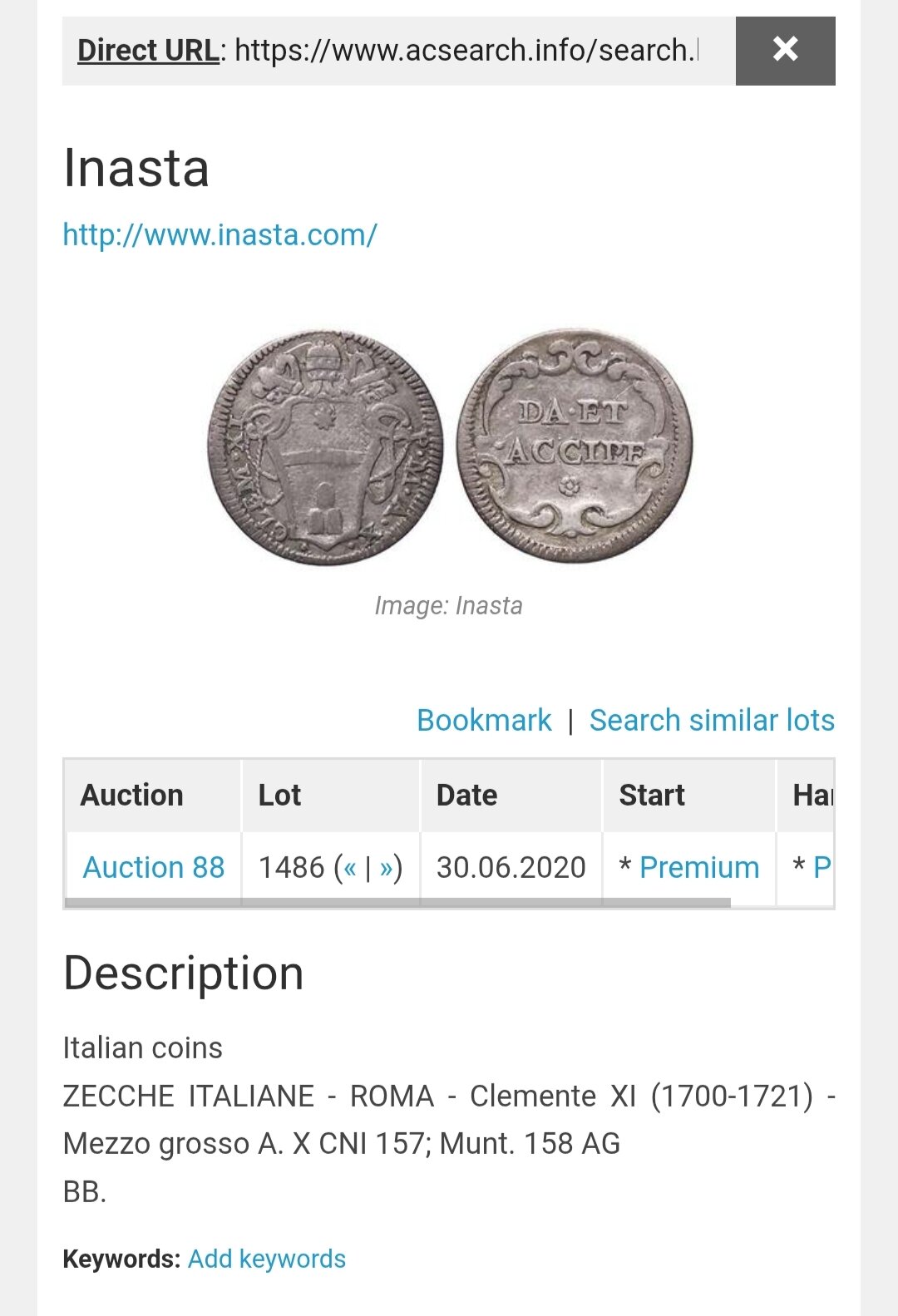Click the Premium link under Start
Viewport: 898px width, 1316px height.
(699, 867)
